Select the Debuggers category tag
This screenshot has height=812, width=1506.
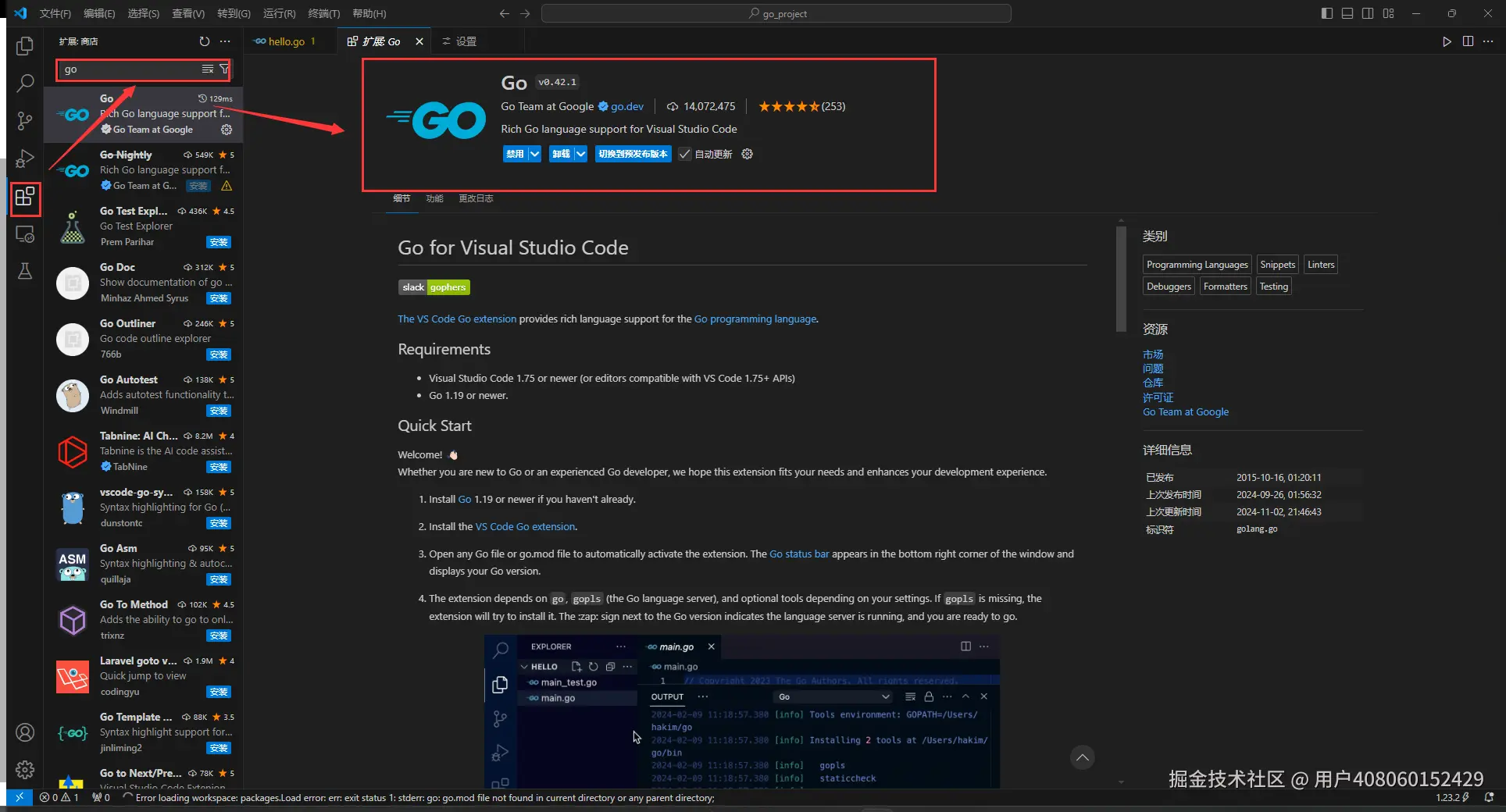[x=1169, y=287]
